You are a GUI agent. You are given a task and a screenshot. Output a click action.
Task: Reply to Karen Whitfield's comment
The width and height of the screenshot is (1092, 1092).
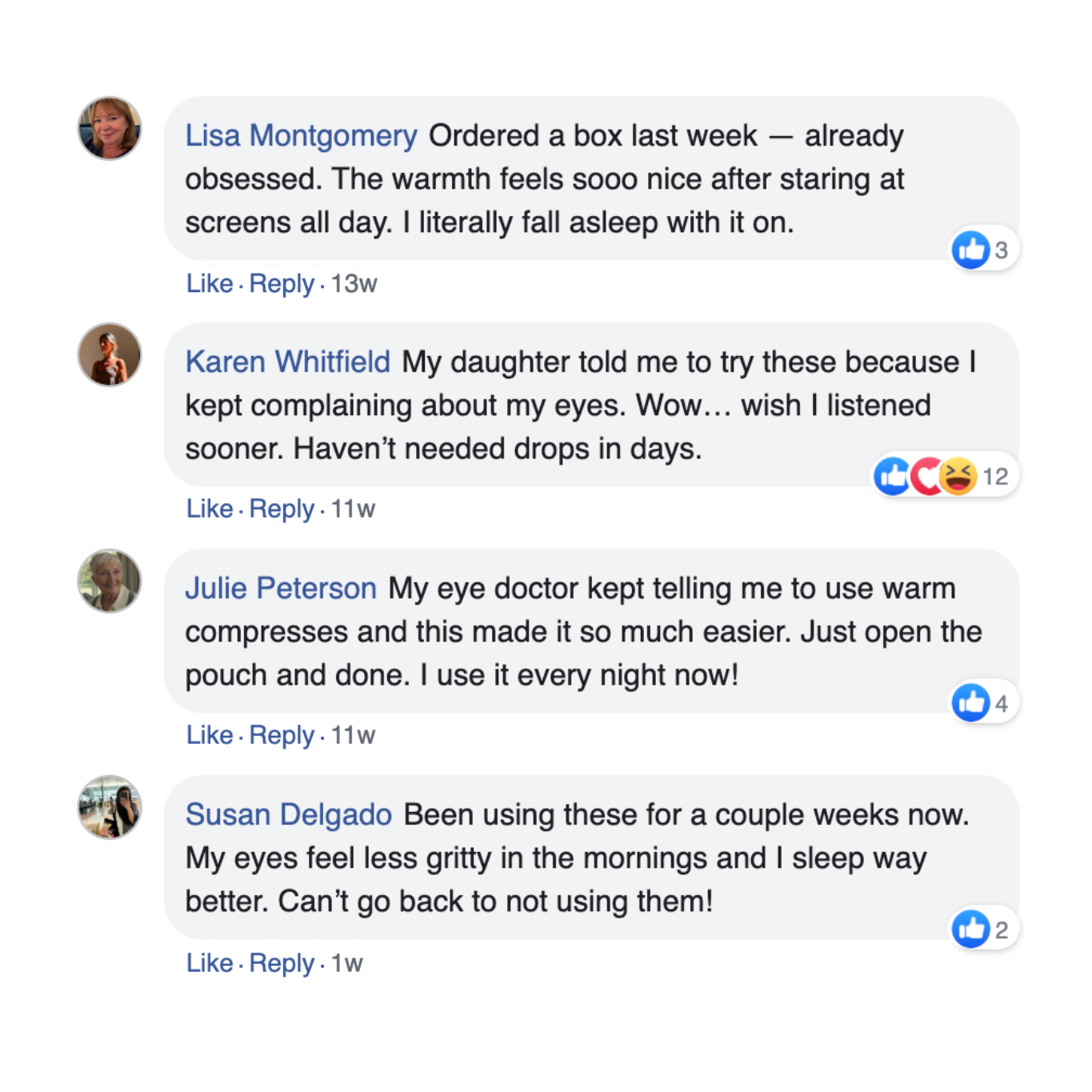coord(282,509)
